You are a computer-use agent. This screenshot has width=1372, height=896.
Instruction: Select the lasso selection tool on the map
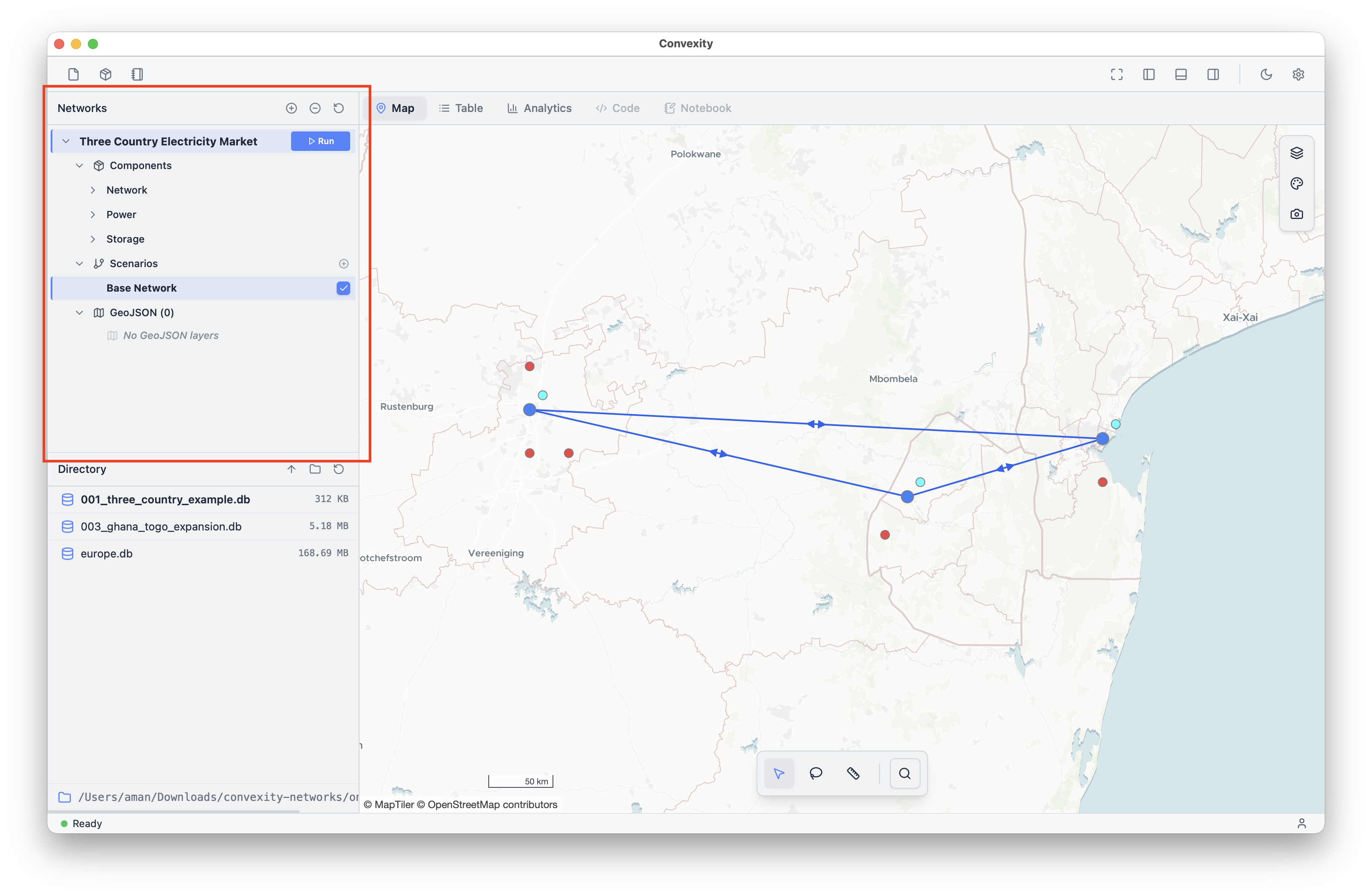point(815,773)
